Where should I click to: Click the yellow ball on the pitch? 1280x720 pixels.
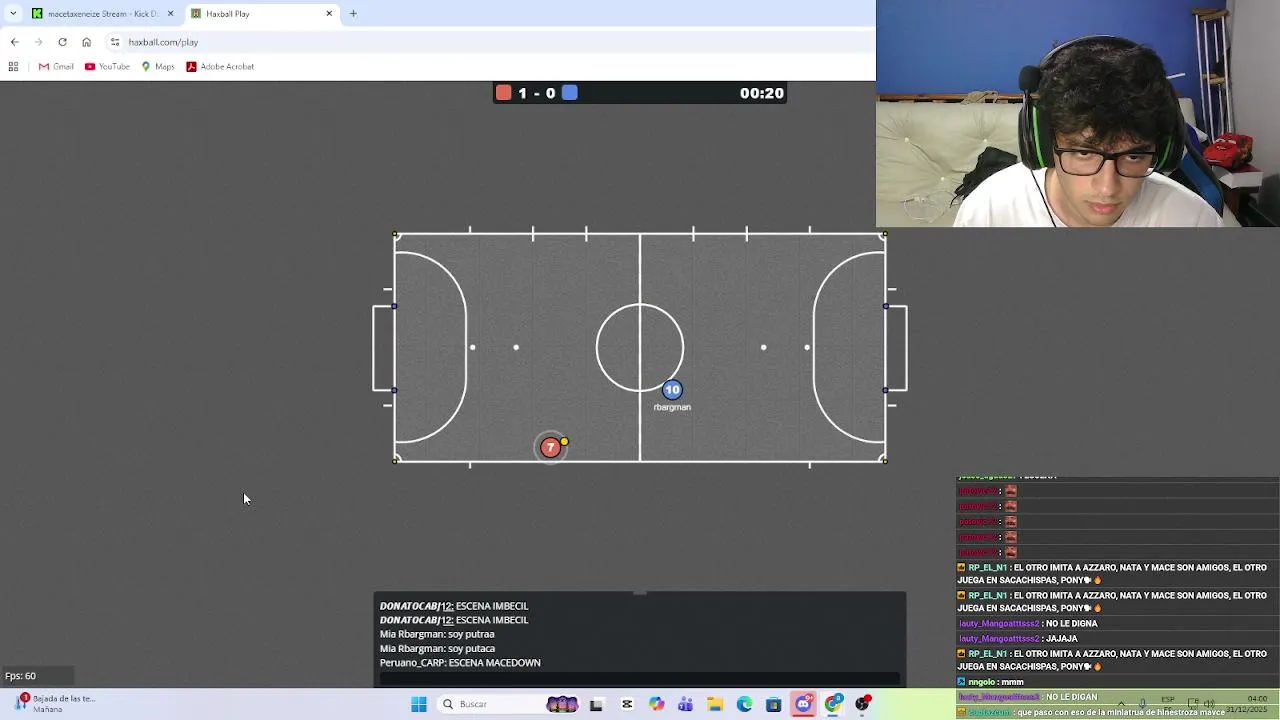pos(564,442)
